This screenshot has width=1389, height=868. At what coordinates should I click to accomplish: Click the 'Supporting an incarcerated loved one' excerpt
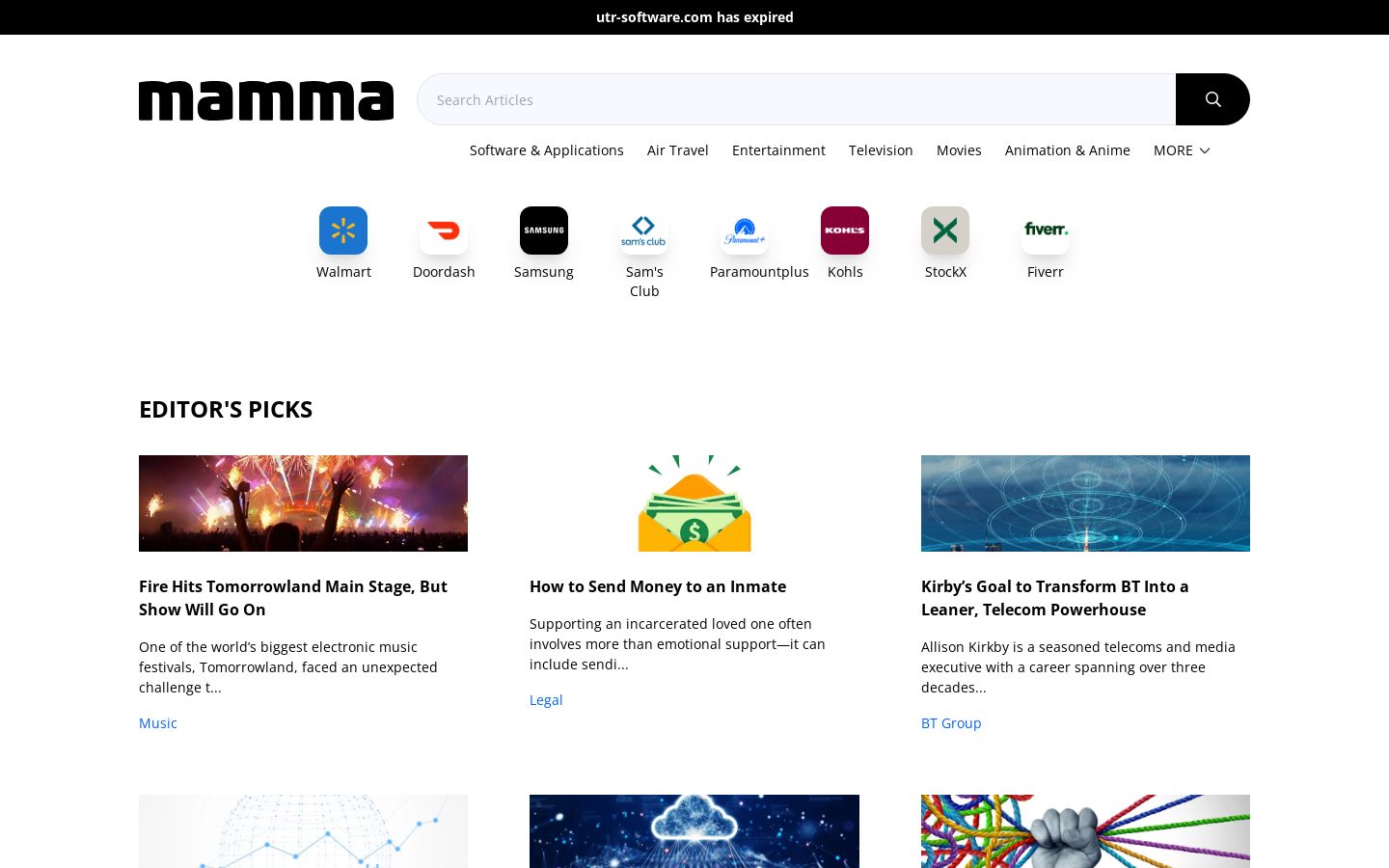[x=677, y=644]
